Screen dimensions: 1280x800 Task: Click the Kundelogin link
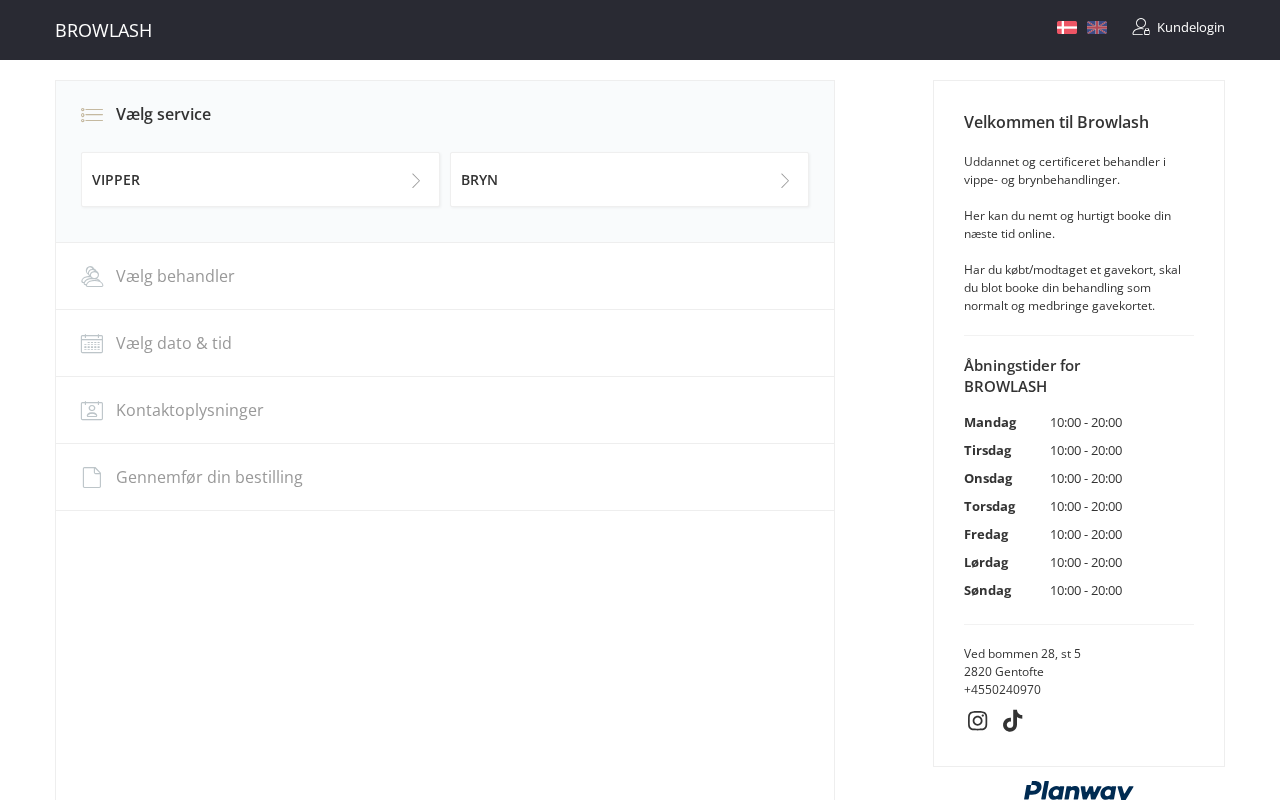click(x=1190, y=27)
